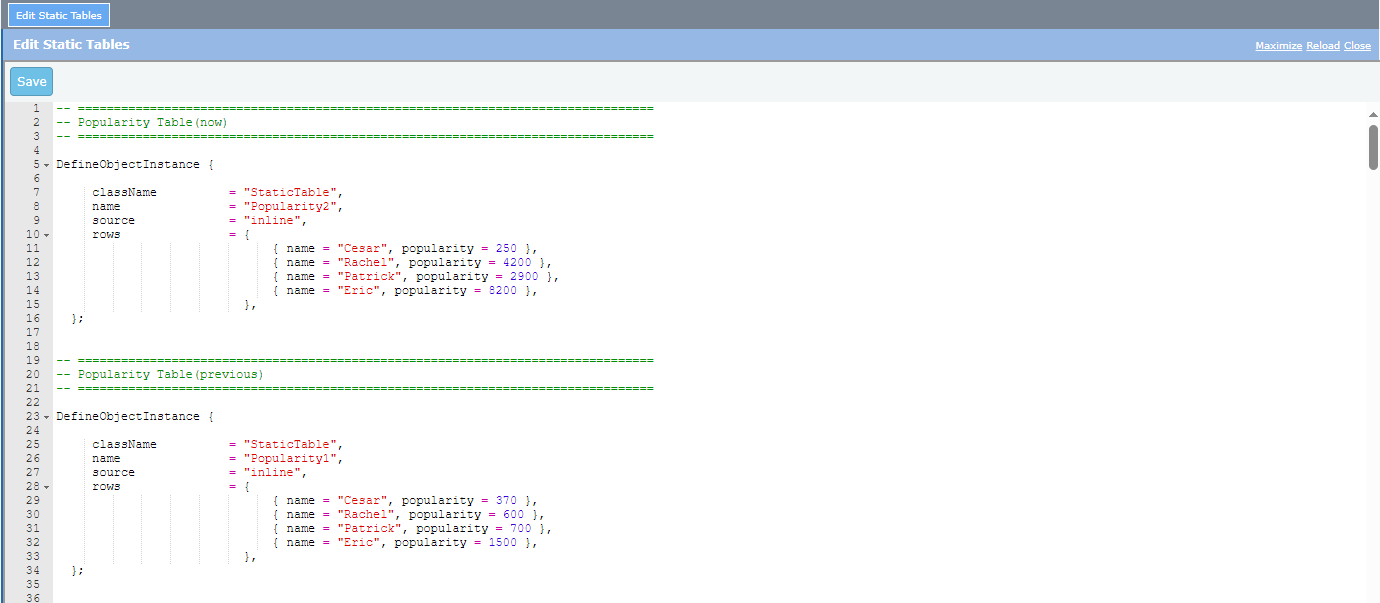Click the Popularity Table(now) comment
The image size is (1380, 603).
coord(152,122)
